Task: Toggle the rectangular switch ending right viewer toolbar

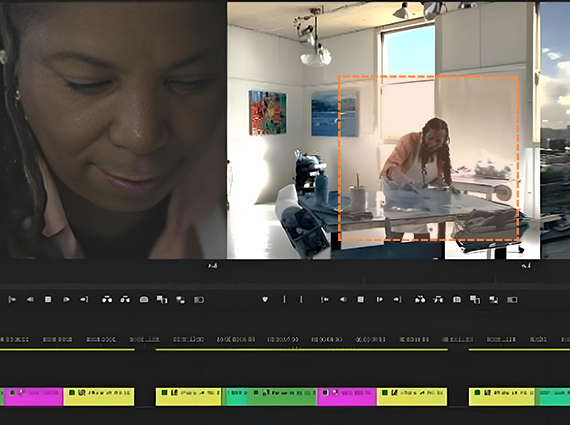Action: coord(512,300)
